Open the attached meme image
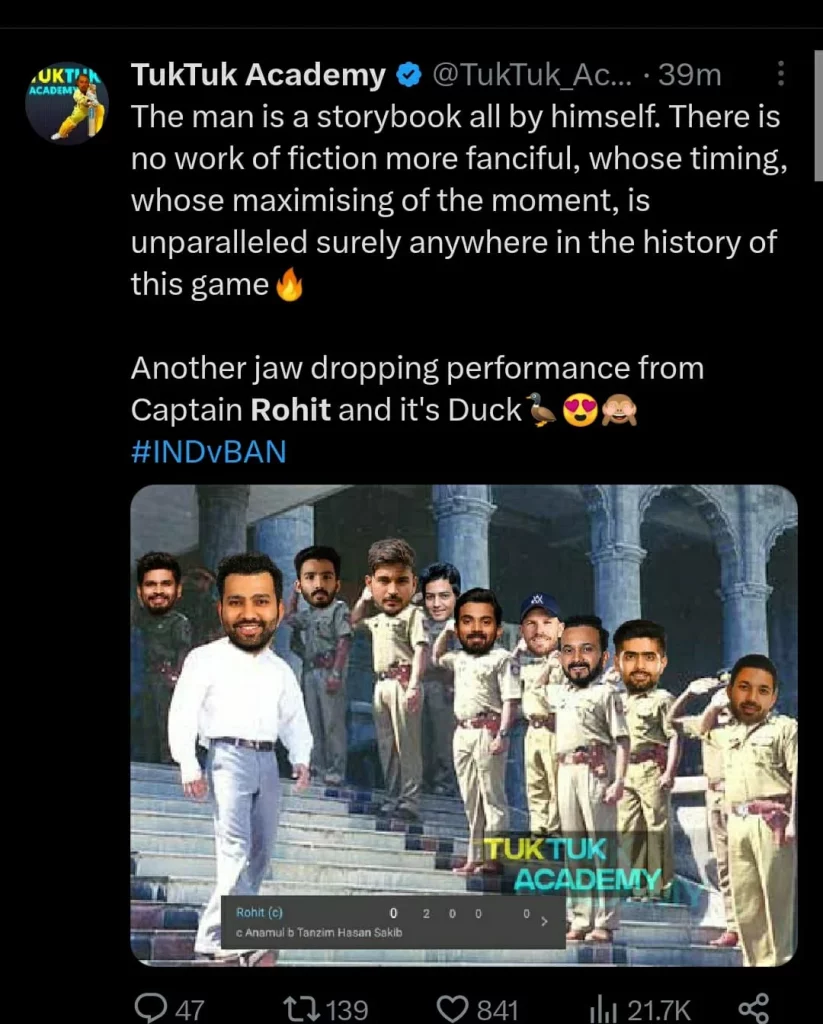 [464, 725]
